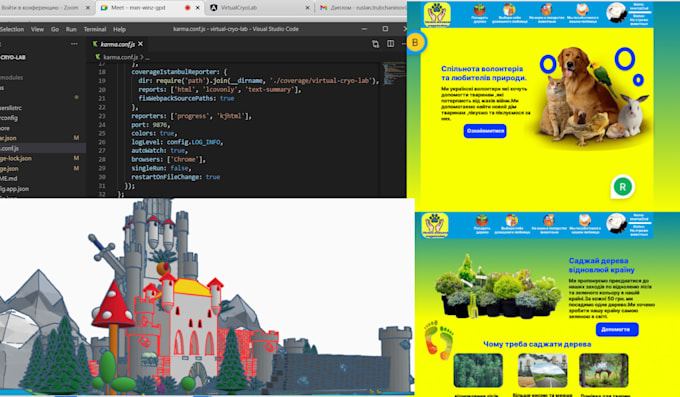The image size is (680, 397).
Task: Click the heading Саджай дерева відновлюй країну
Action: click(602, 265)
